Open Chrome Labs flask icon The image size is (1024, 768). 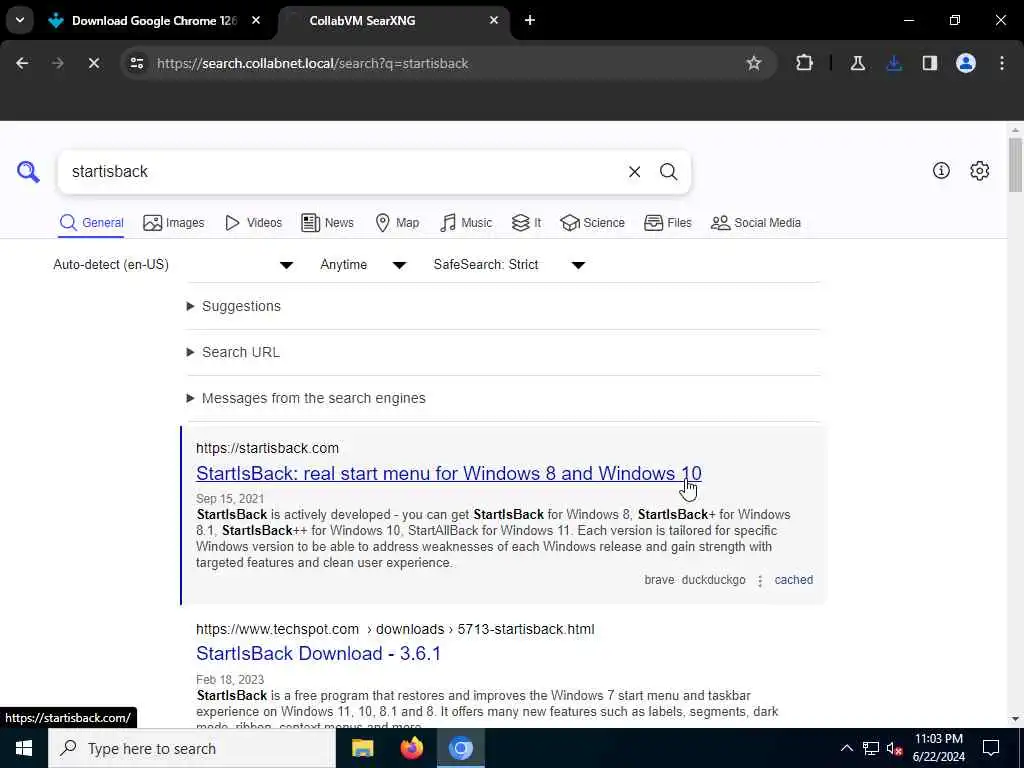(857, 63)
